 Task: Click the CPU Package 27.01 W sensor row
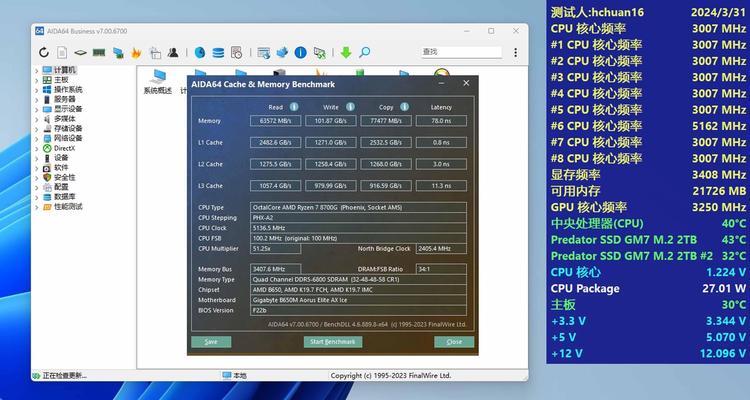click(x=648, y=289)
